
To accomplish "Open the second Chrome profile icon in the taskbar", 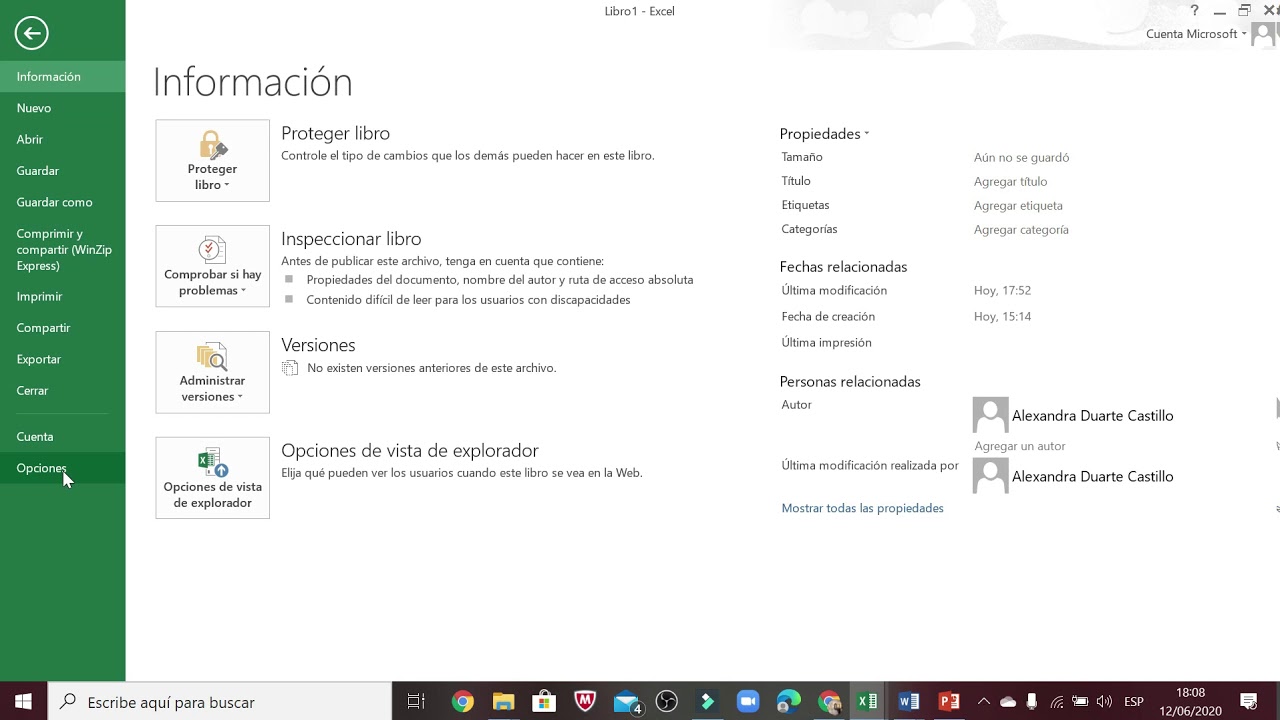I will (x=829, y=702).
